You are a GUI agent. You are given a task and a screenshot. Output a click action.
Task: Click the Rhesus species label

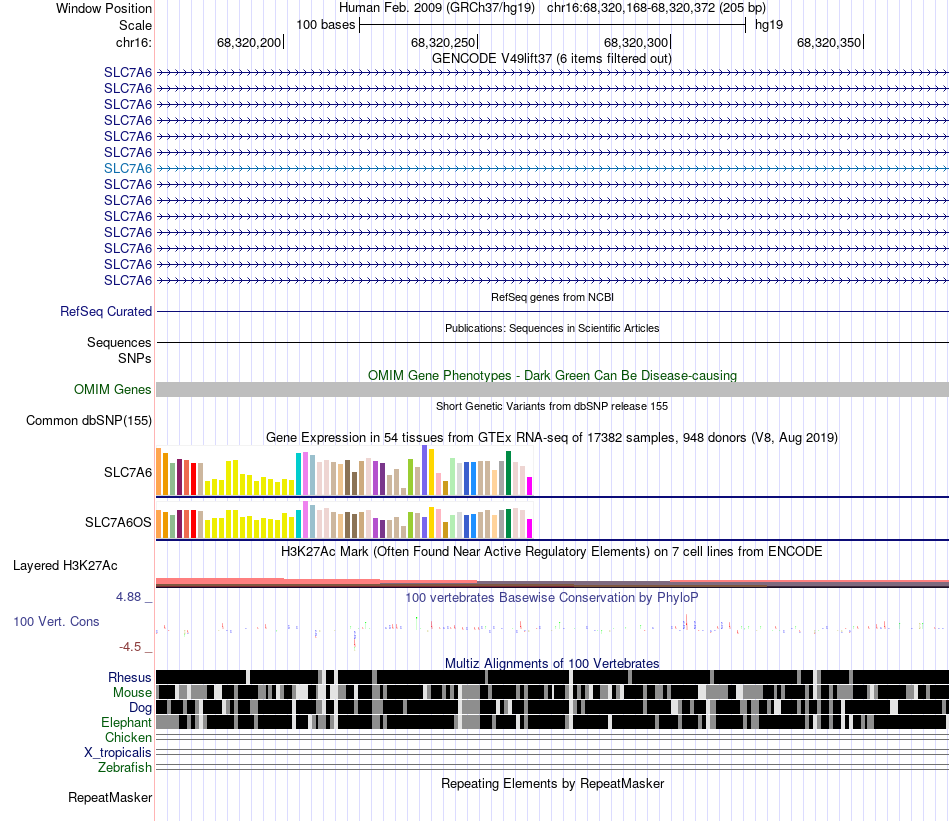click(x=130, y=677)
